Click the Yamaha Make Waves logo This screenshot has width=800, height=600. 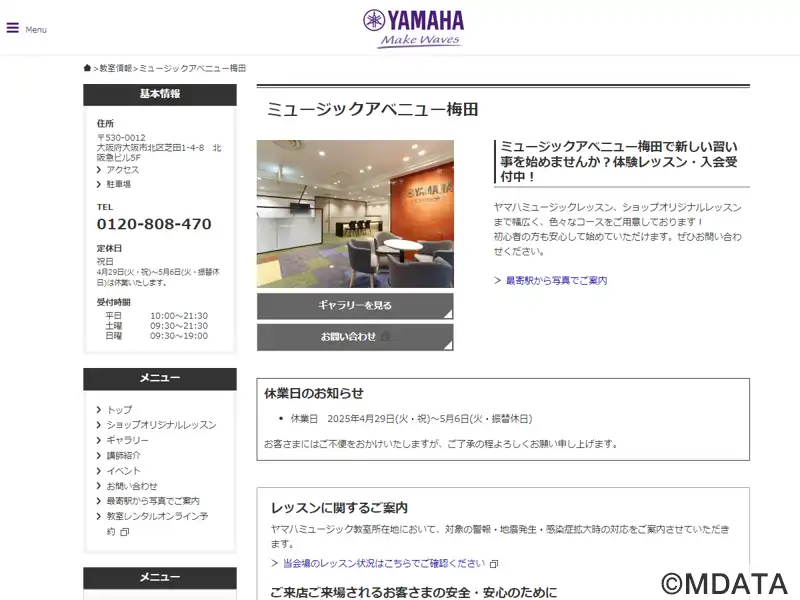[413, 29]
